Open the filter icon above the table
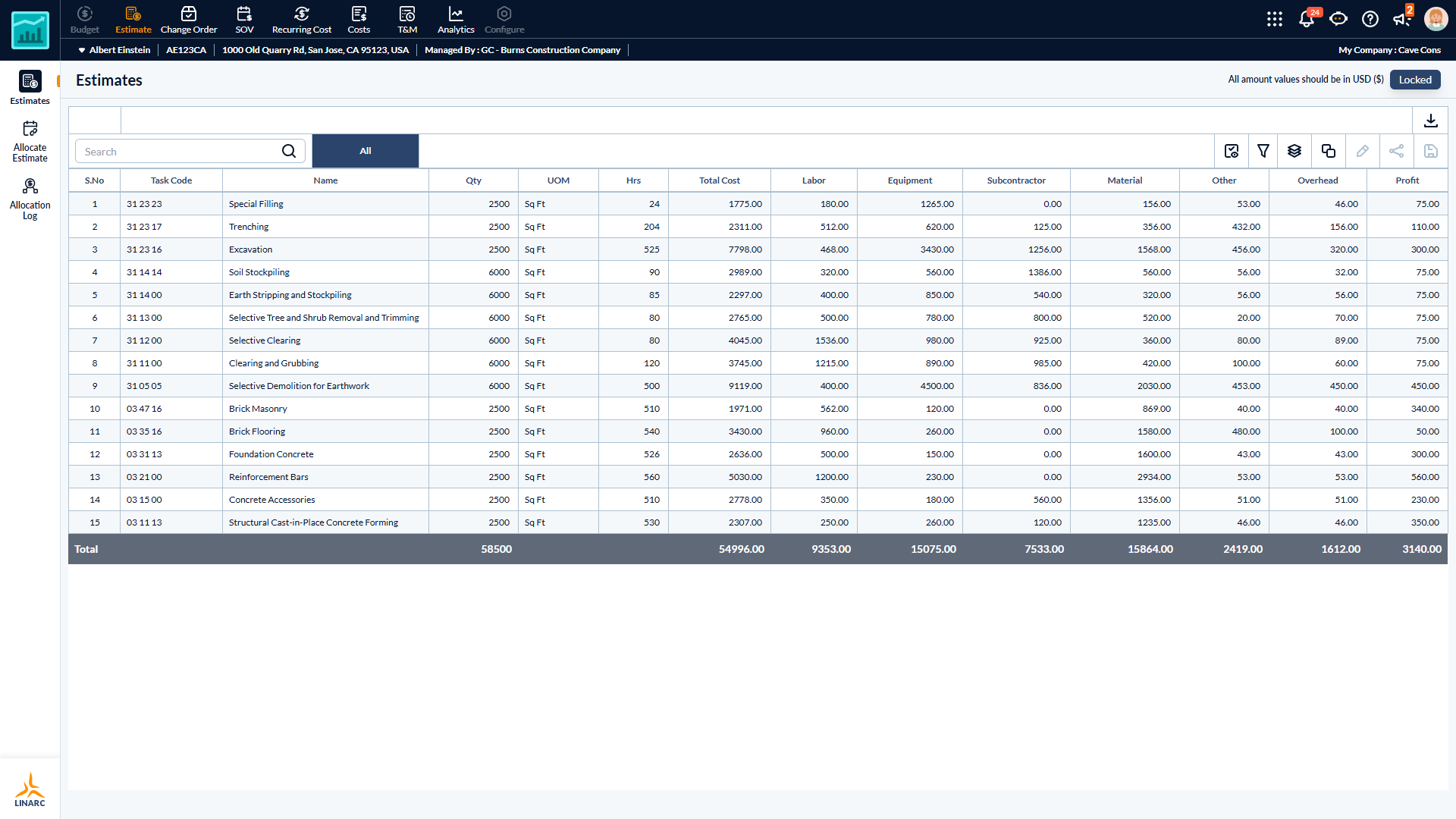The height and width of the screenshot is (819, 1456). click(x=1263, y=151)
